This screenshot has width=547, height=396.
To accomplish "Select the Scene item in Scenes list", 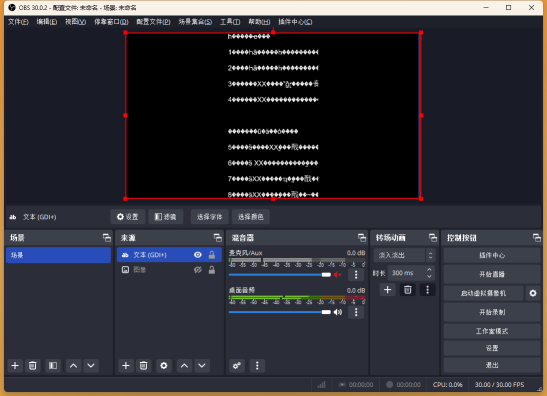I will pos(58,255).
